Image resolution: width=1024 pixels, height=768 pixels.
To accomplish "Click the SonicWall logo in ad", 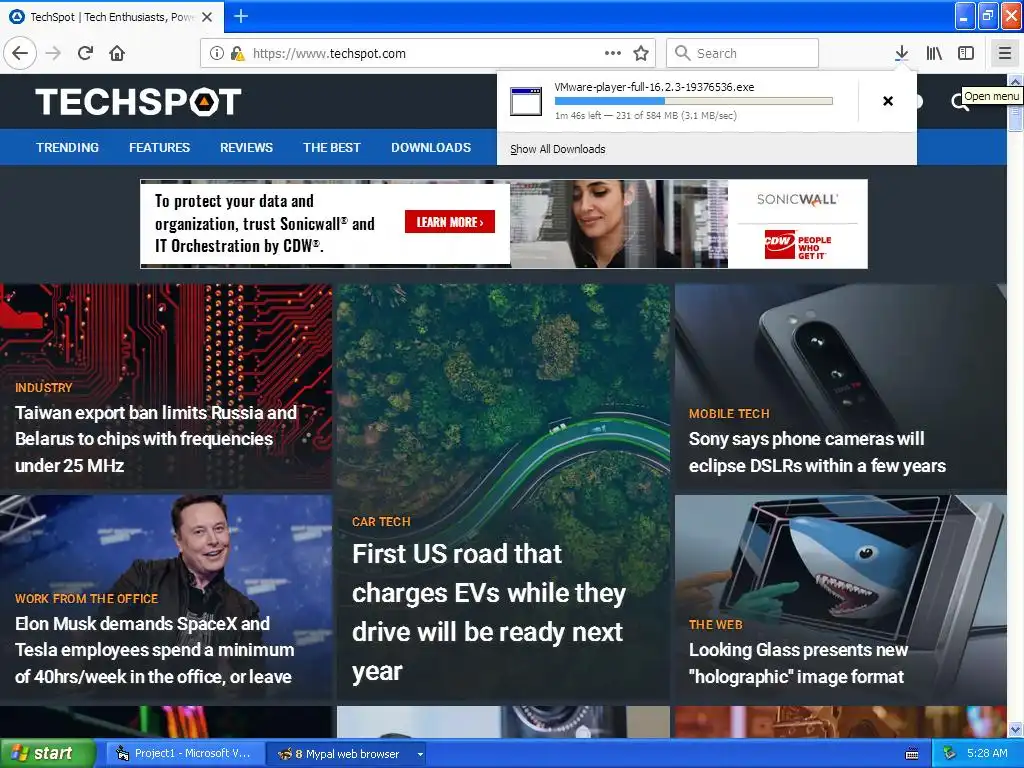I will click(797, 200).
